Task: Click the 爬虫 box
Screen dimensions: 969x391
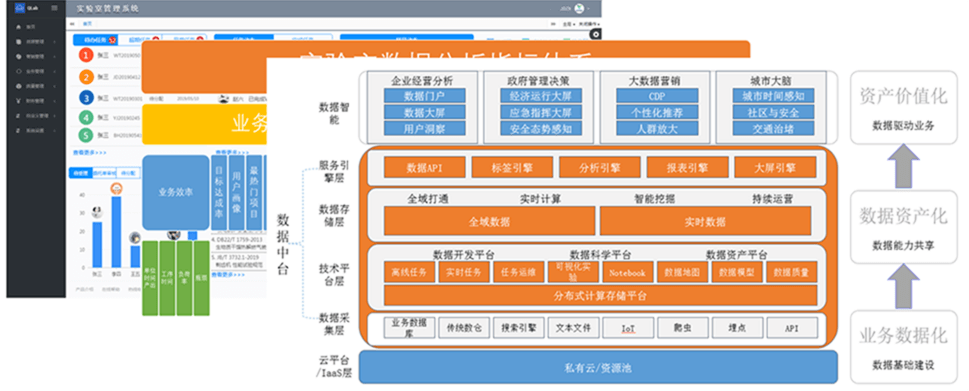Action: tap(682, 327)
